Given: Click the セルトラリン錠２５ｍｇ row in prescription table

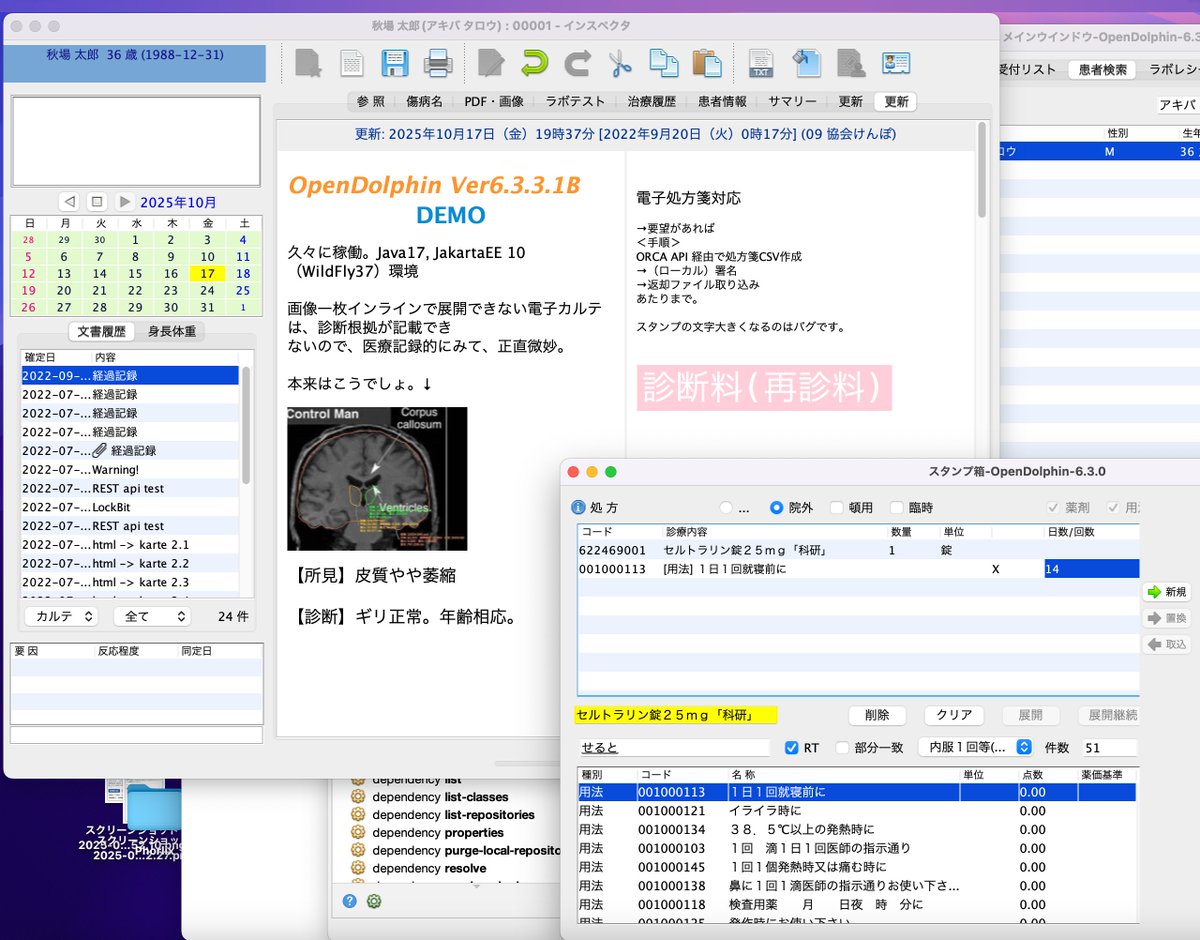Looking at the screenshot, I should pos(857,550).
